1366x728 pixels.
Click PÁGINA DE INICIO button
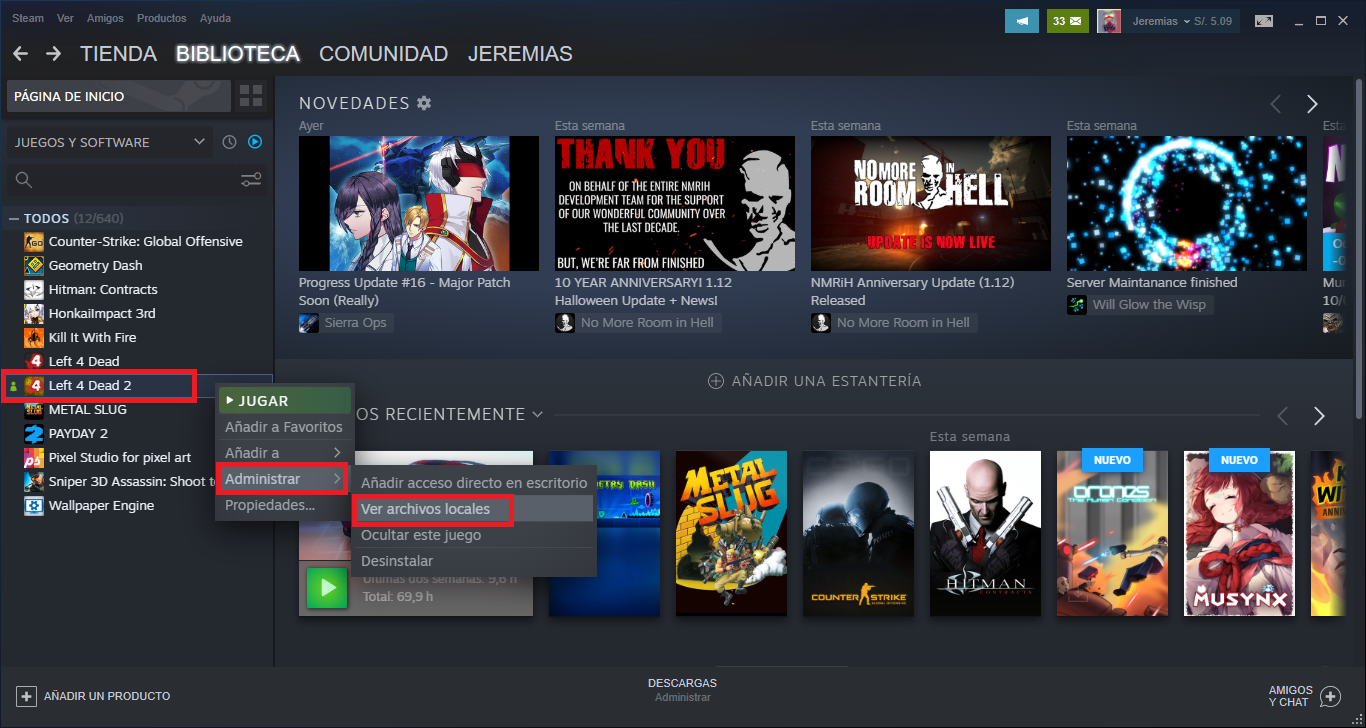pos(119,97)
